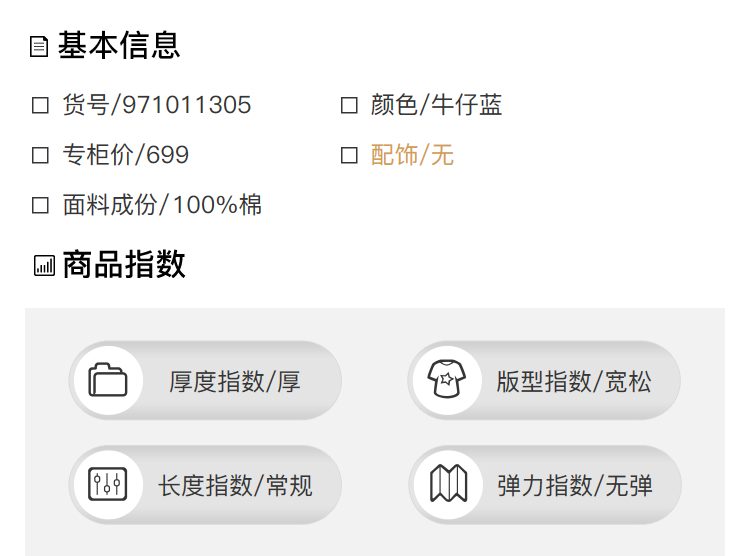Screen dimensions: 750x556
Task: Click the sliders icon for 长度指数
Action: pyautogui.click(x=108, y=485)
